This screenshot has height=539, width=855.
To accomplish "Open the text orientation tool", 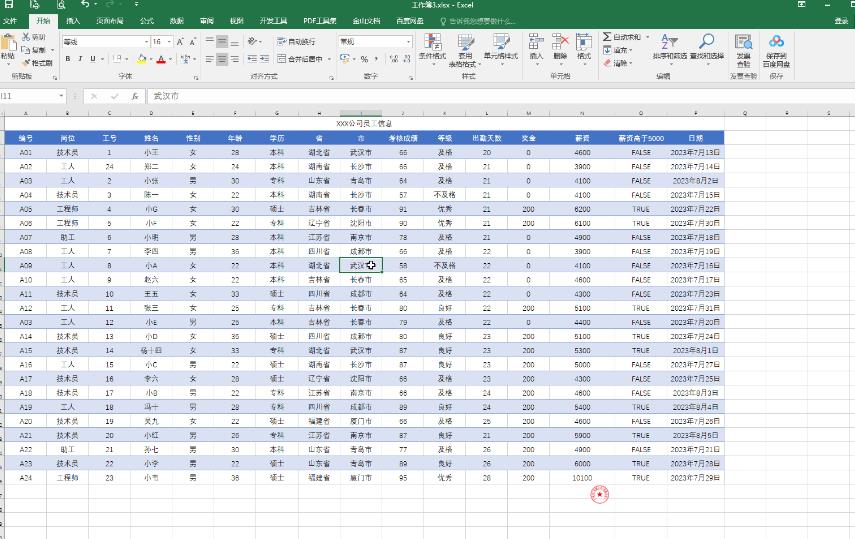I will pyautogui.click(x=252, y=41).
